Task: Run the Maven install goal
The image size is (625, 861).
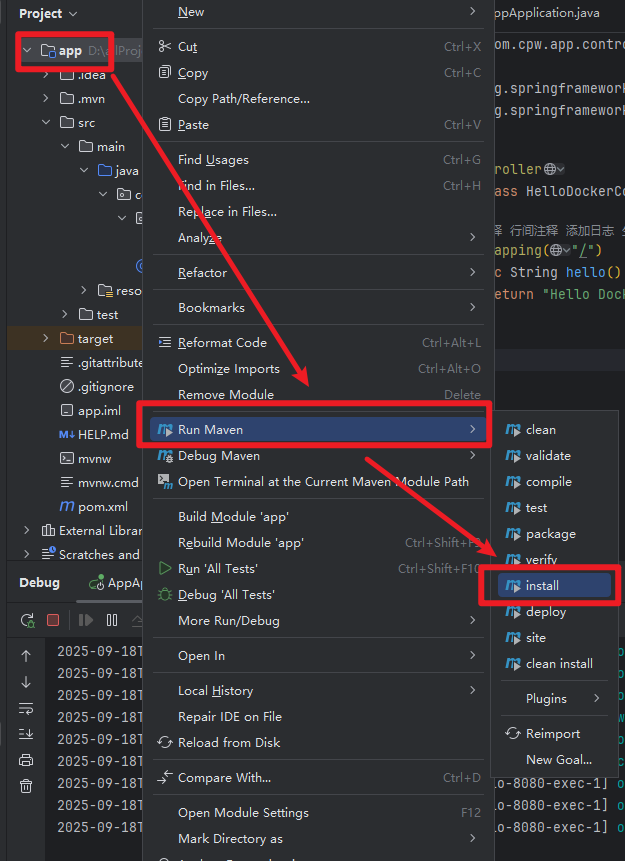Action: point(554,585)
